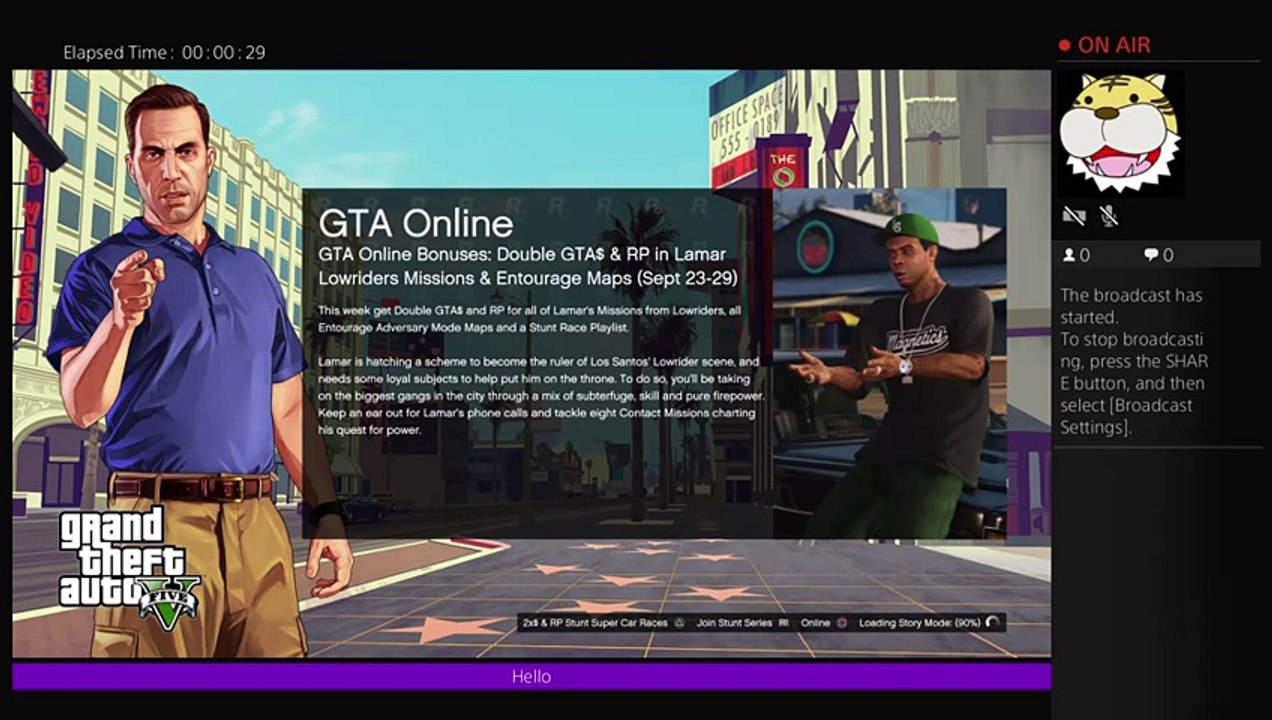Image resolution: width=1272 pixels, height=720 pixels.
Task: Click the muted microphone status icon
Action: [x=1108, y=216]
